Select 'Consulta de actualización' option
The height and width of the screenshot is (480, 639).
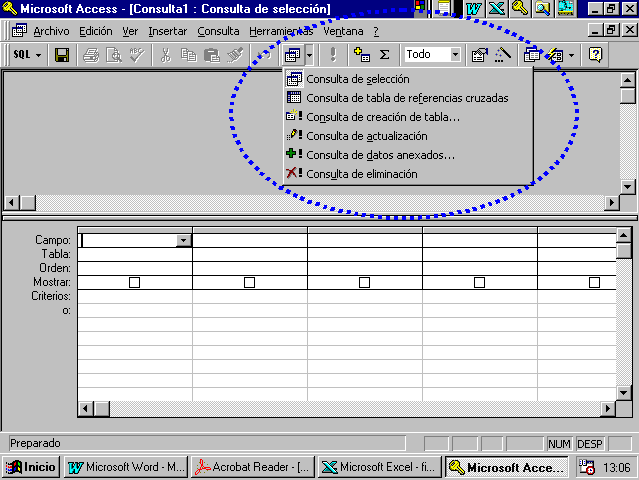pyautogui.click(x=408, y=136)
